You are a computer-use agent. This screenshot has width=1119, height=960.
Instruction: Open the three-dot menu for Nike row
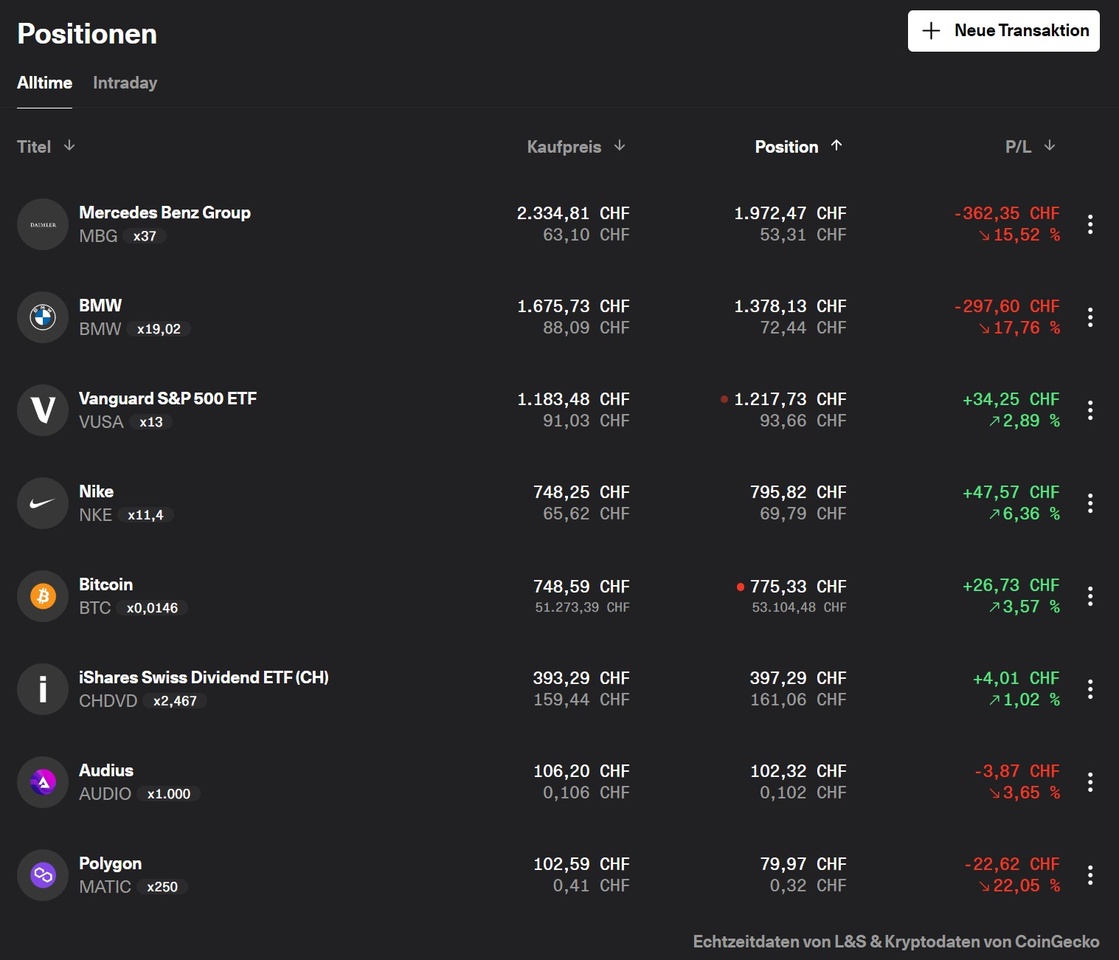(1090, 503)
